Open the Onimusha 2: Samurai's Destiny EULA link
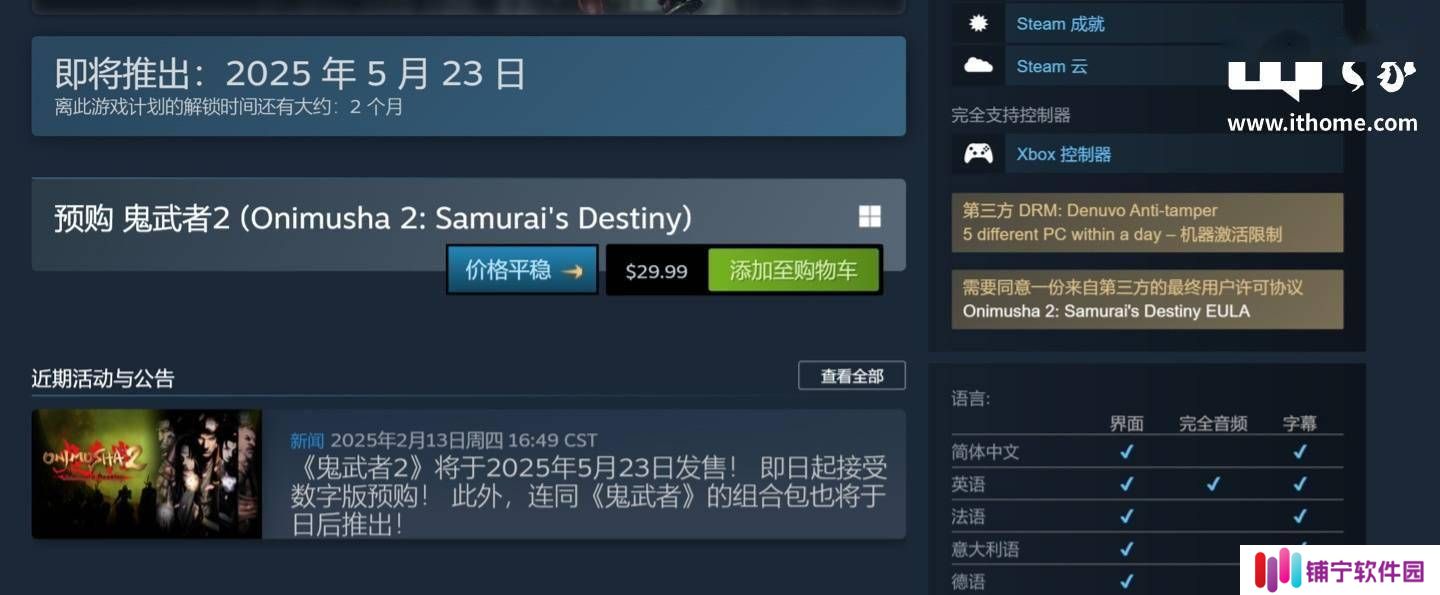 coord(1106,311)
